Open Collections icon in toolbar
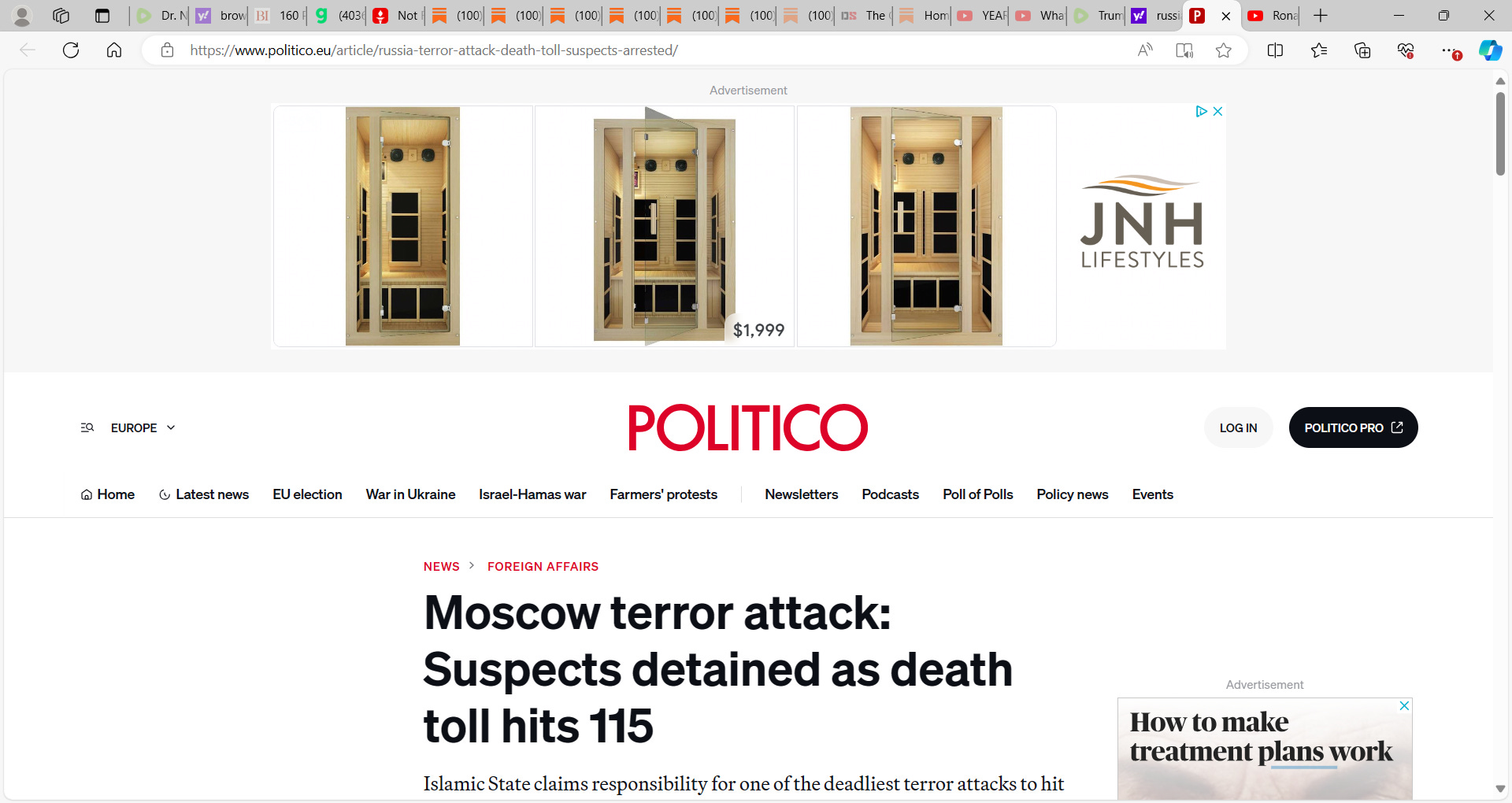The image size is (1512, 803). point(1362,50)
